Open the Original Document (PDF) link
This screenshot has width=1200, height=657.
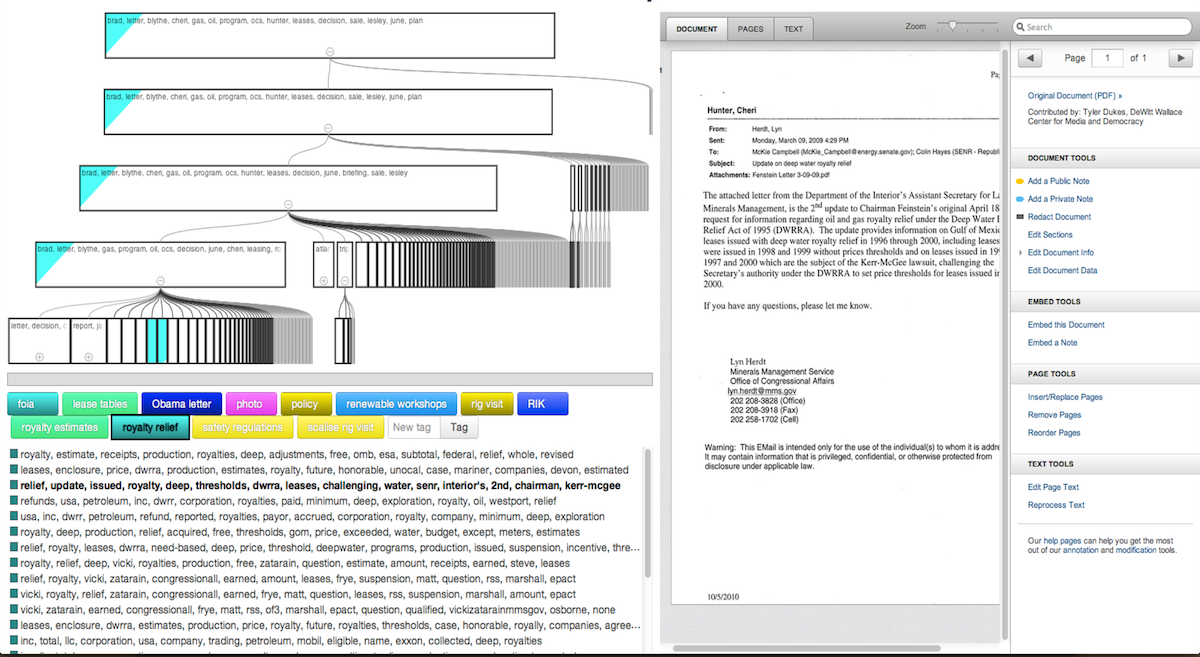tap(1075, 96)
